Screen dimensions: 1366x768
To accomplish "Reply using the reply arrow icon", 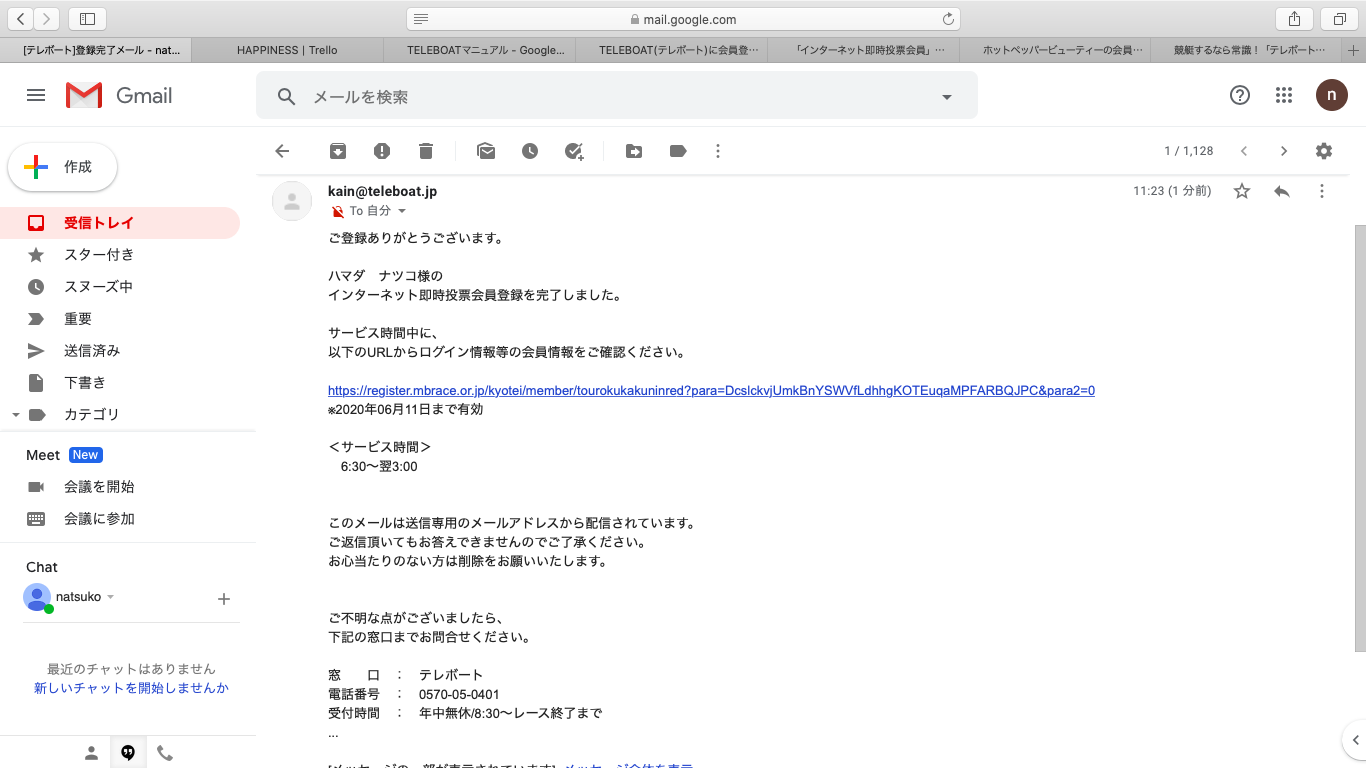I will pos(1282,191).
